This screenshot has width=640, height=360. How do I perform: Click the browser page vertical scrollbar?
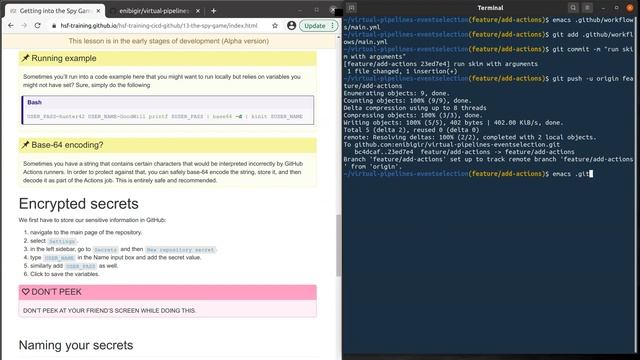point(338,245)
